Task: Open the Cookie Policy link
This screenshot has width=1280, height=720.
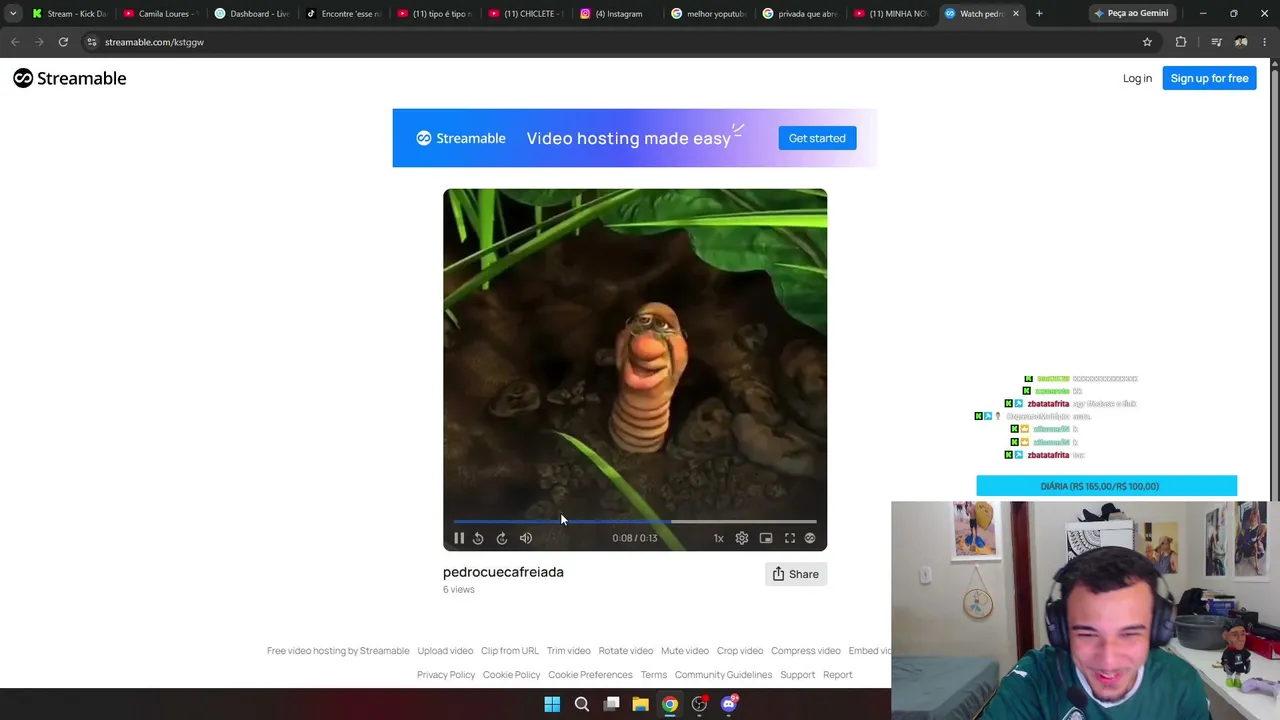Action: tap(511, 675)
